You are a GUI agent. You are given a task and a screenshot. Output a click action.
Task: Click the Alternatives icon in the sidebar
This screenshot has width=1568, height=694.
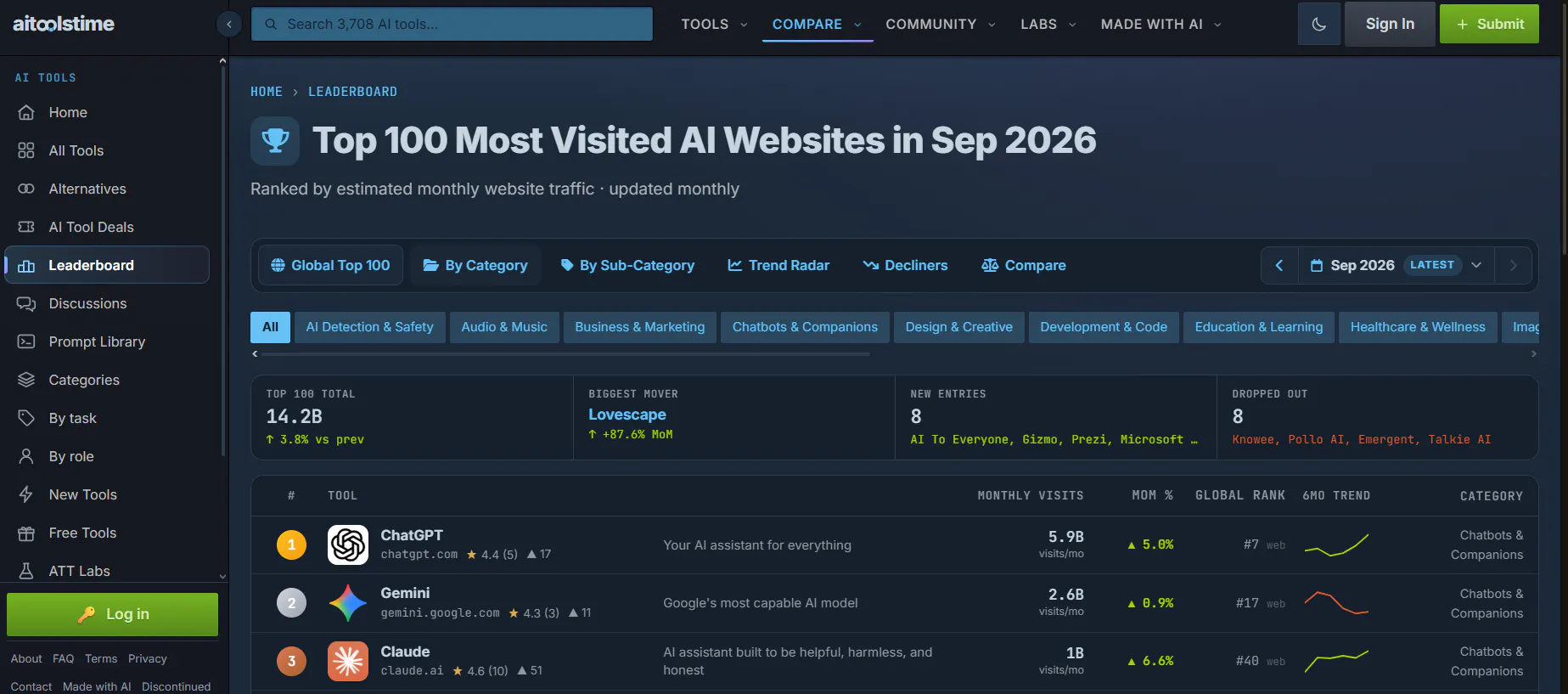[26, 189]
